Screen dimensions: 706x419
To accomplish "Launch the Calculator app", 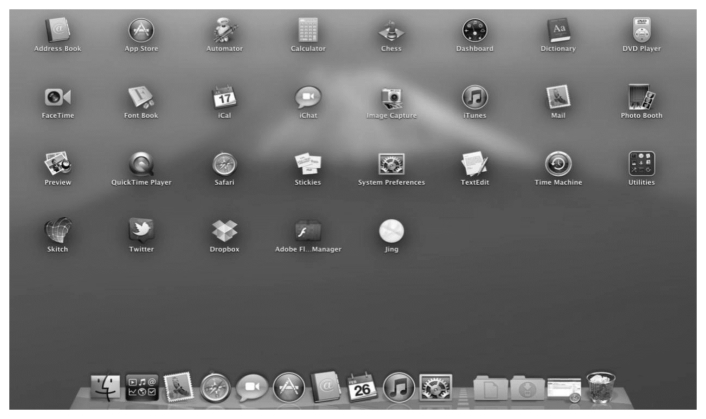I will point(308,30).
